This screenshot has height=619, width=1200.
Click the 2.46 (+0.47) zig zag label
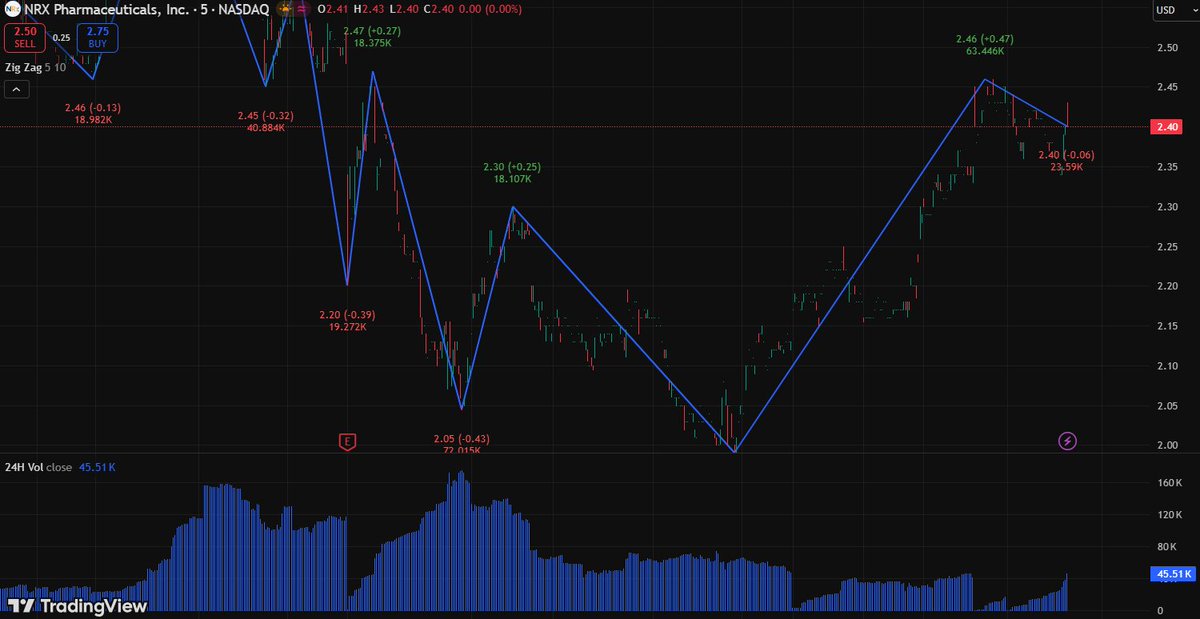985,39
